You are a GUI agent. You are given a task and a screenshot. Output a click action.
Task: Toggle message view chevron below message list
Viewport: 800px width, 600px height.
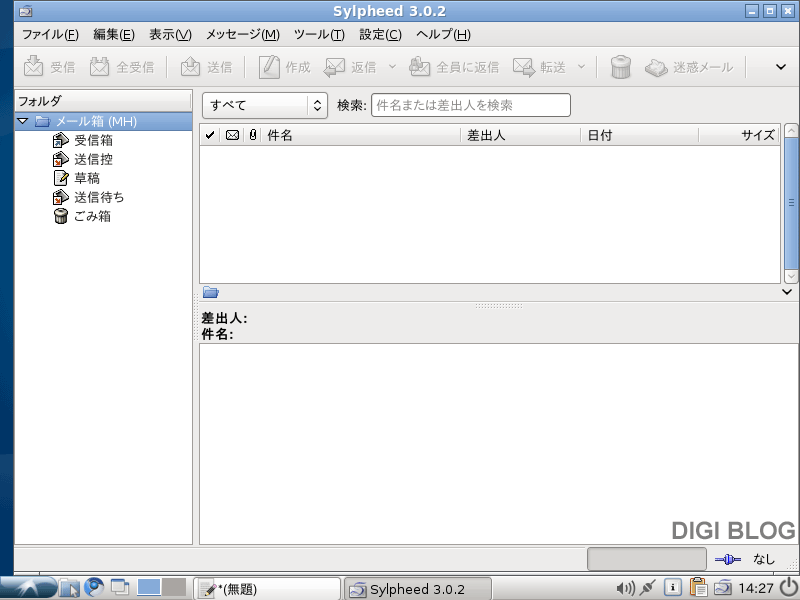(787, 292)
